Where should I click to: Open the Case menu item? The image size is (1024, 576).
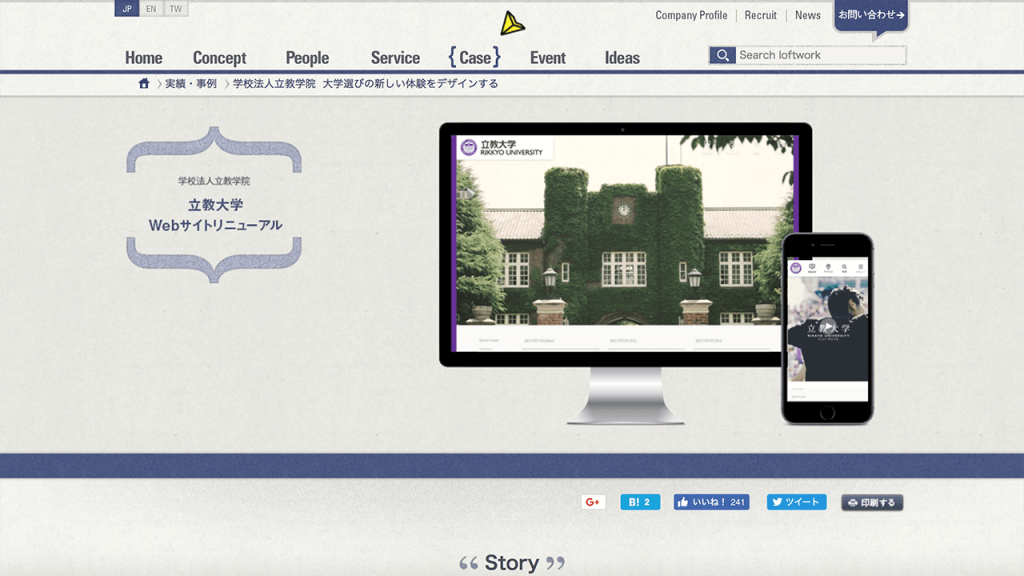(475, 57)
